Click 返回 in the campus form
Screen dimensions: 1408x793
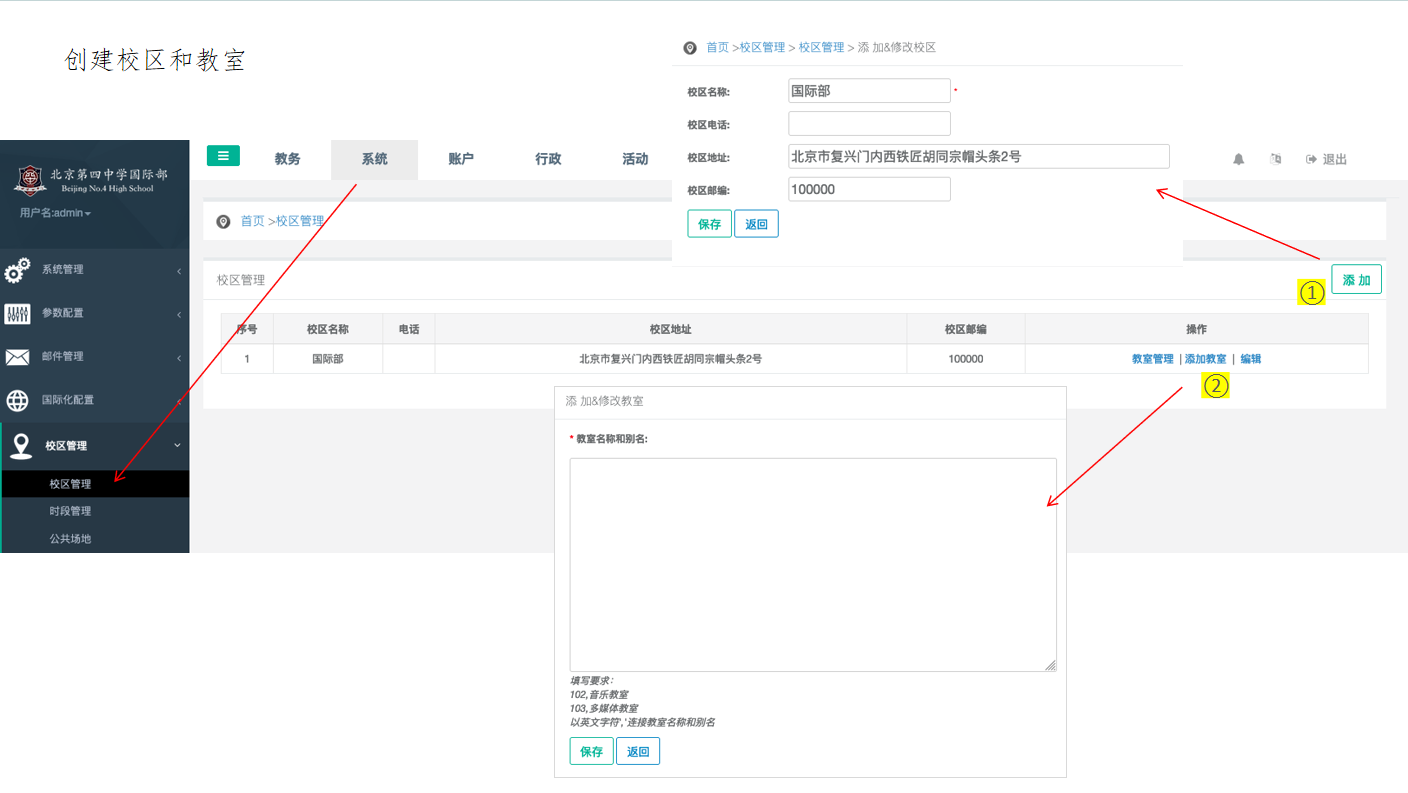[756, 224]
